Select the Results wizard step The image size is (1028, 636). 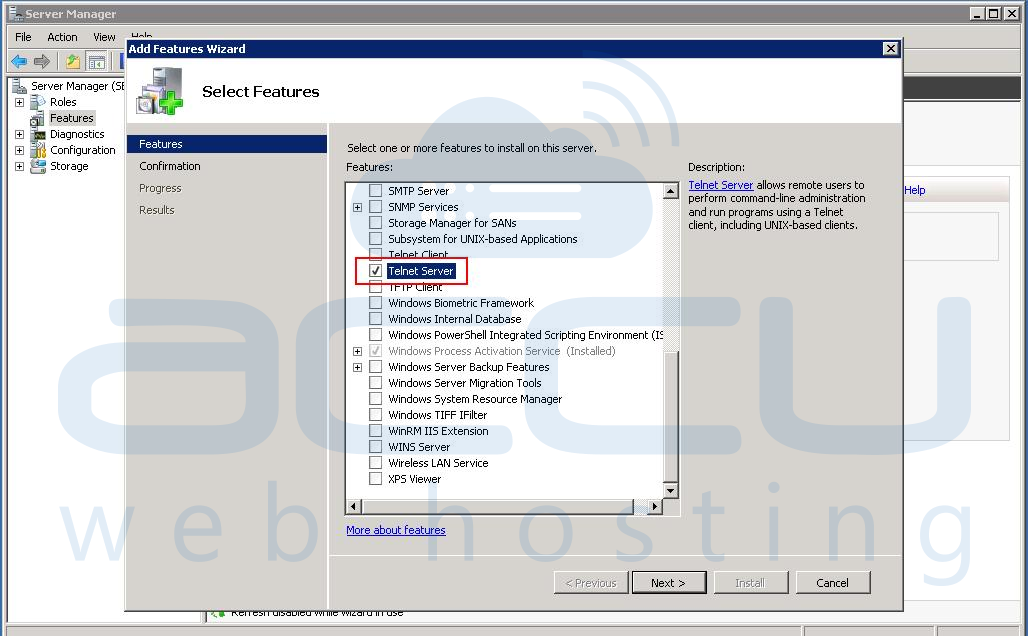[157, 210]
